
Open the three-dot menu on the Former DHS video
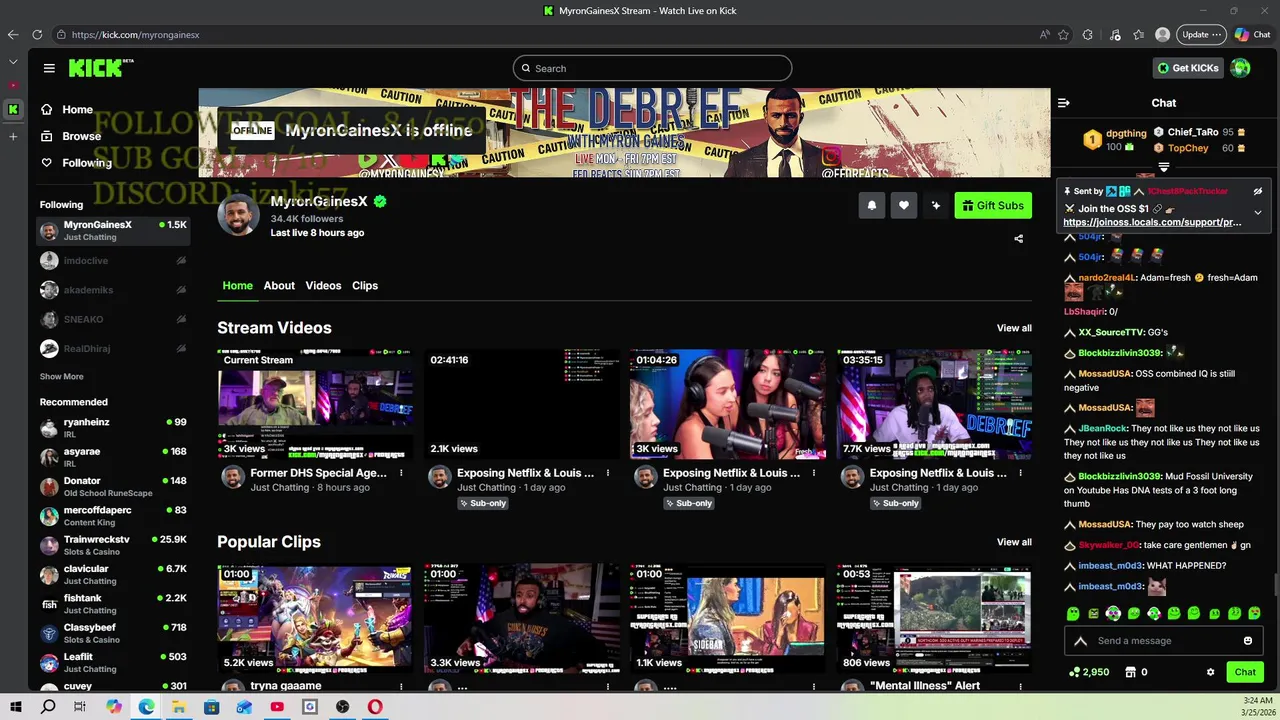point(401,473)
